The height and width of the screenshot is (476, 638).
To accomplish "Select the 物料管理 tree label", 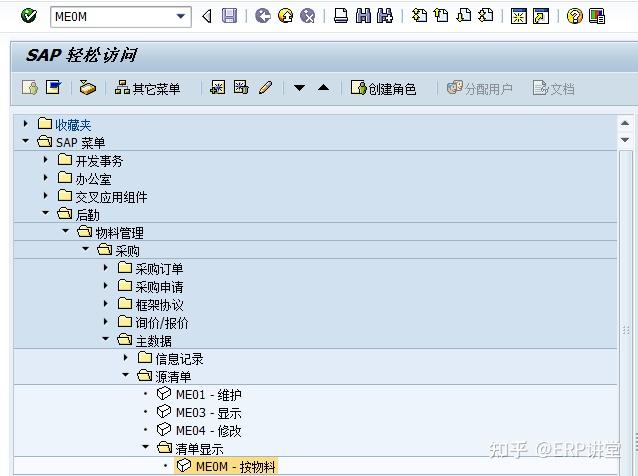I will point(119,233).
